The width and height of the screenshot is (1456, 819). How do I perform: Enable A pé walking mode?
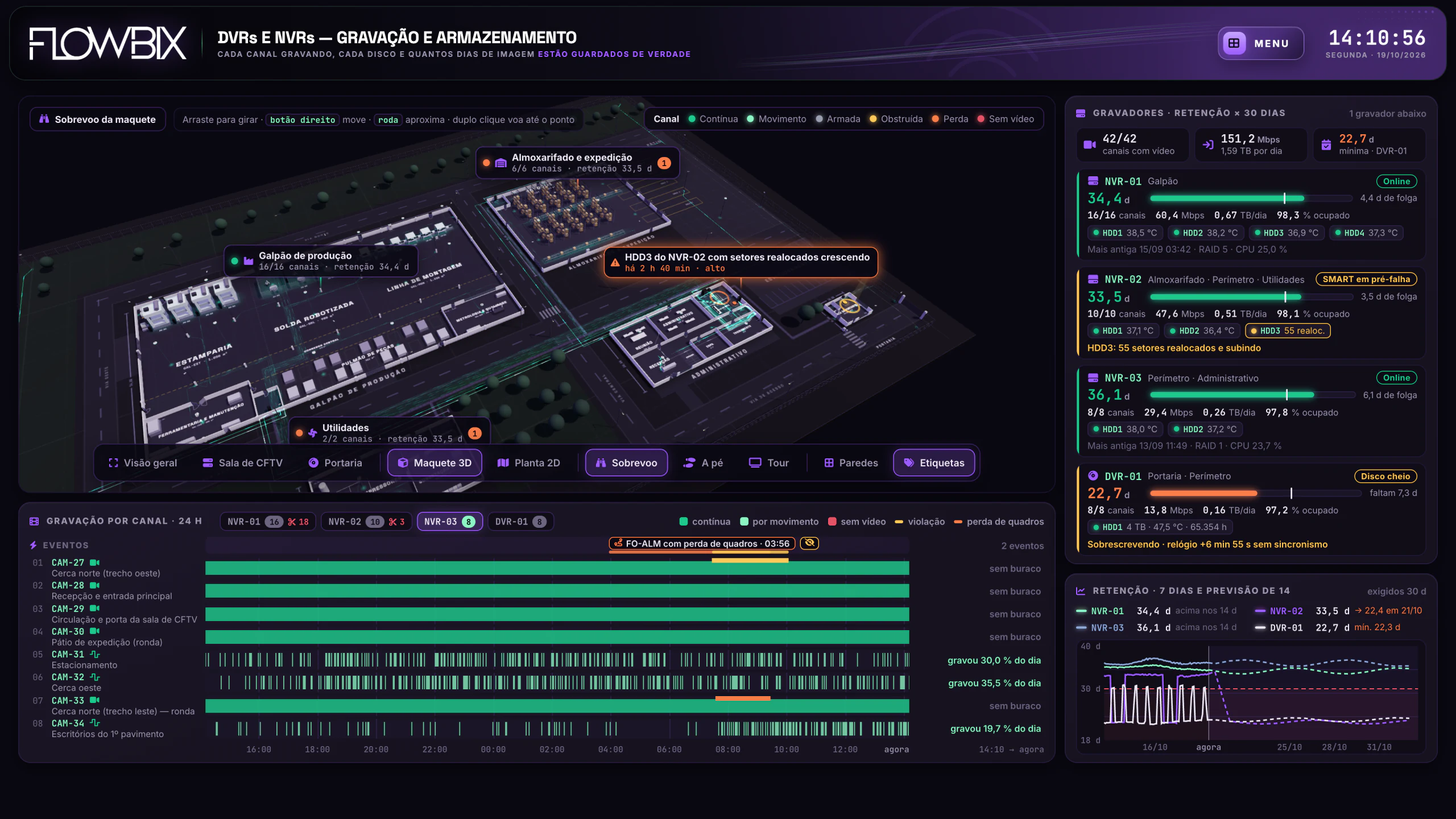(703, 463)
